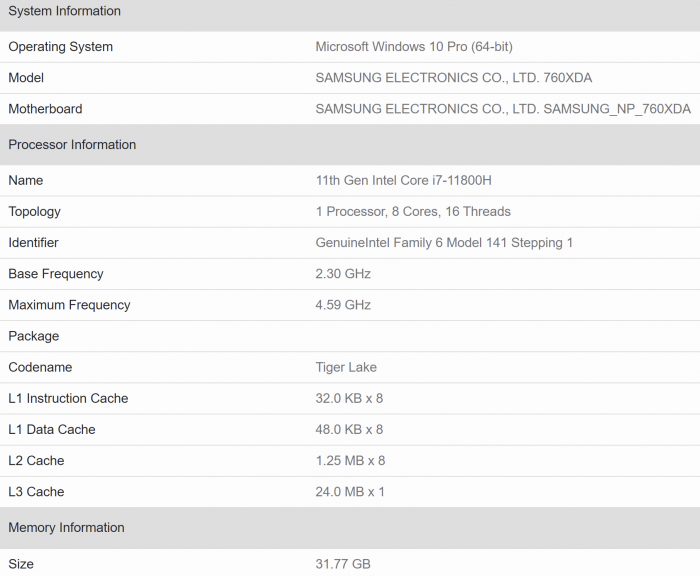Select the Operating System row label
Screen dimensions: 700x576
tap(60, 47)
